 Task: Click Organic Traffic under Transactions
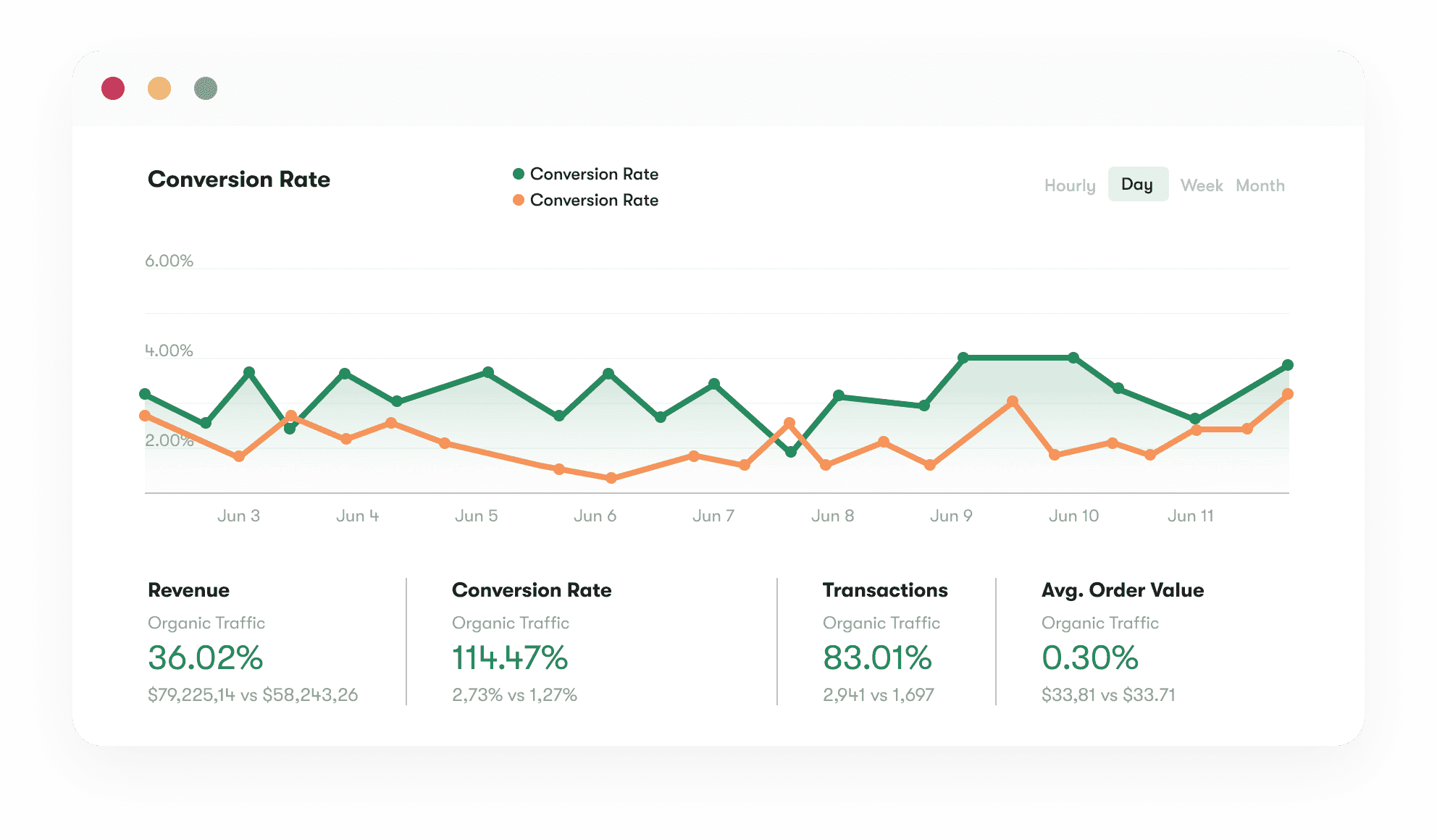click(x=881, y=623)
